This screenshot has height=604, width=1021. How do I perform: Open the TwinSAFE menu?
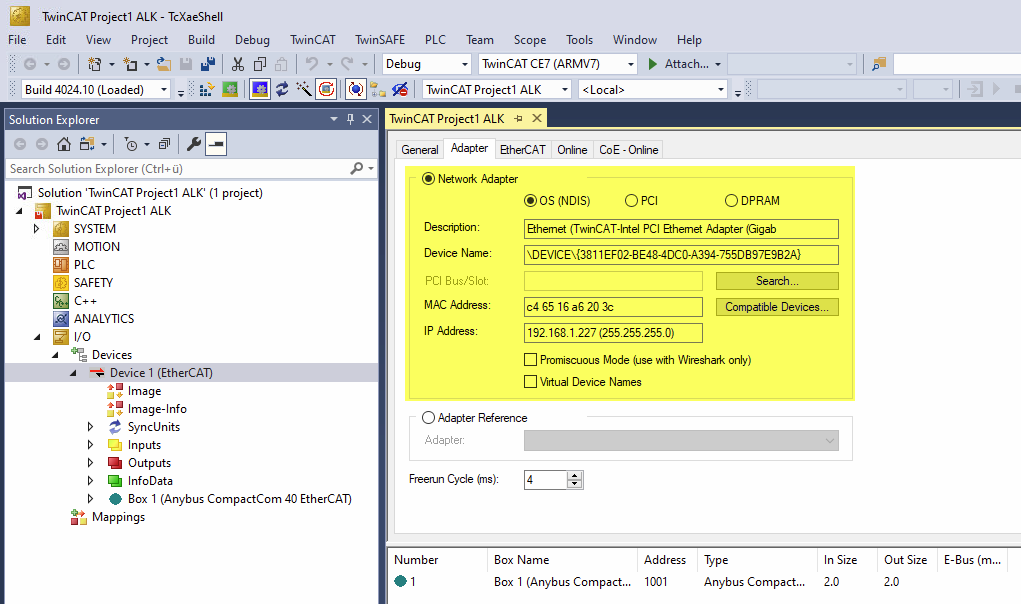click(x=380, y=40)
